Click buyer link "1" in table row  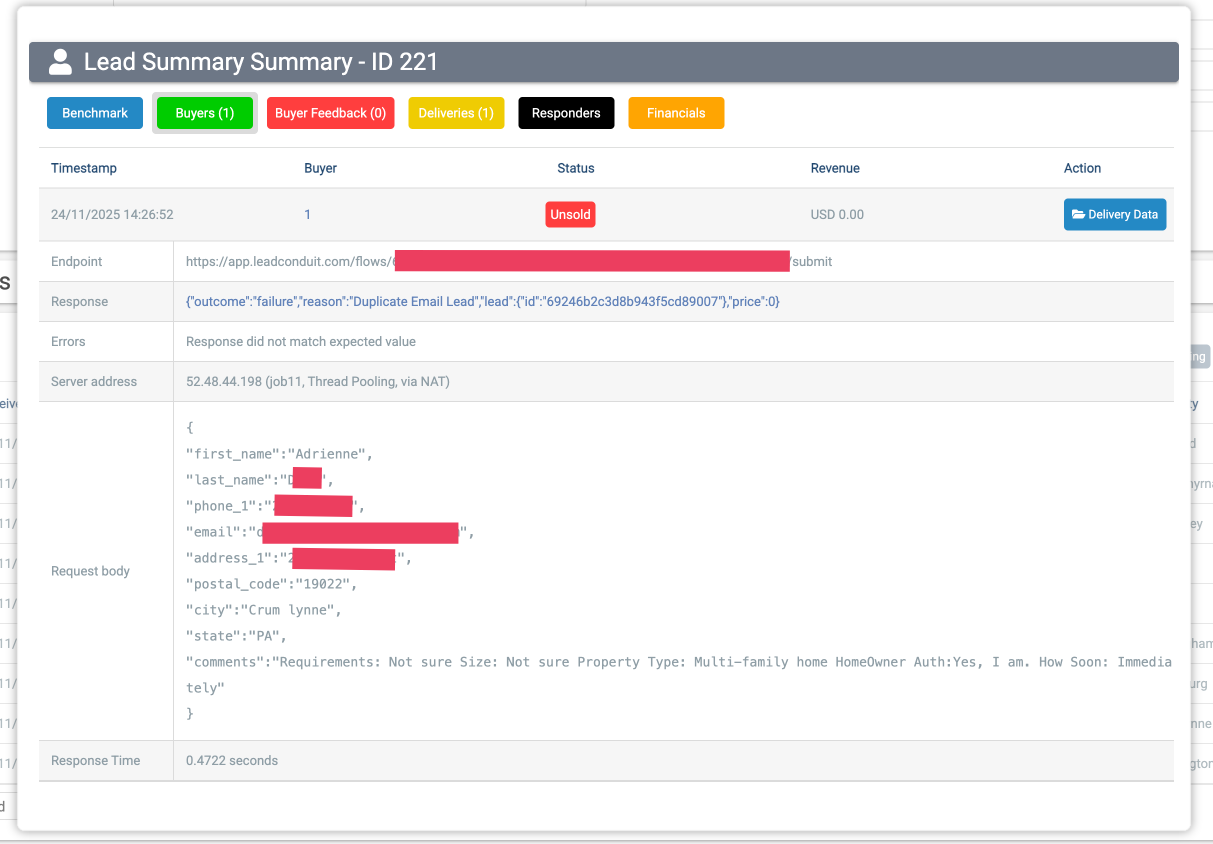tap(308, 214)
